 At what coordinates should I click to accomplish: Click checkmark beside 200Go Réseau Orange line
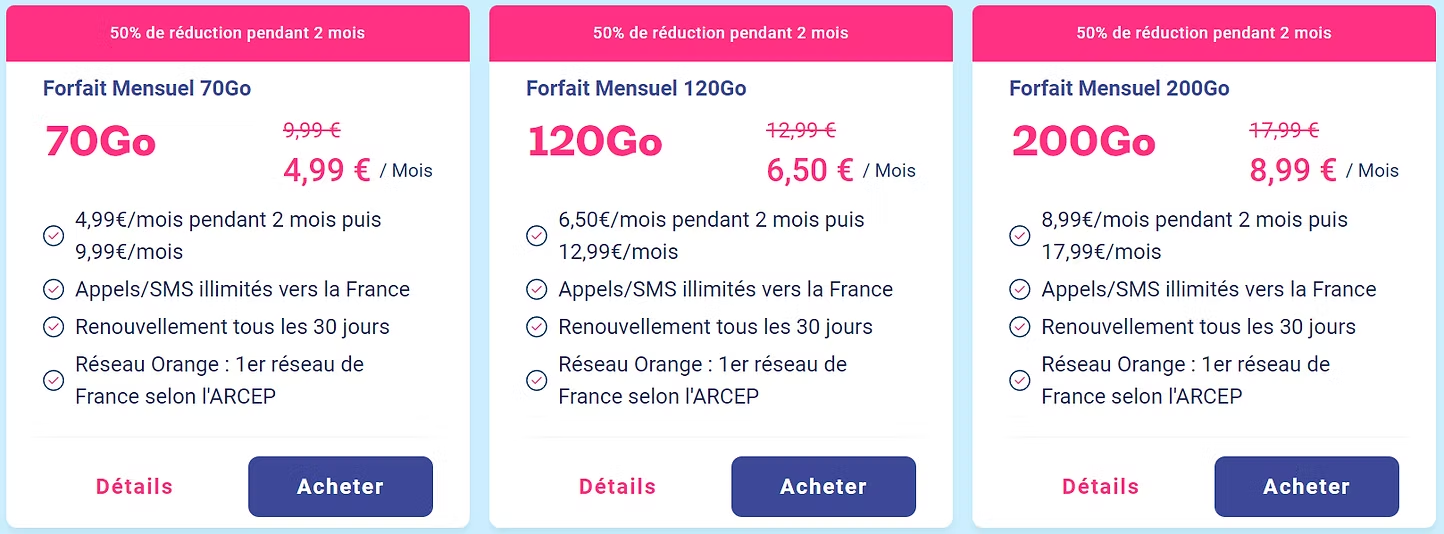1020,380
